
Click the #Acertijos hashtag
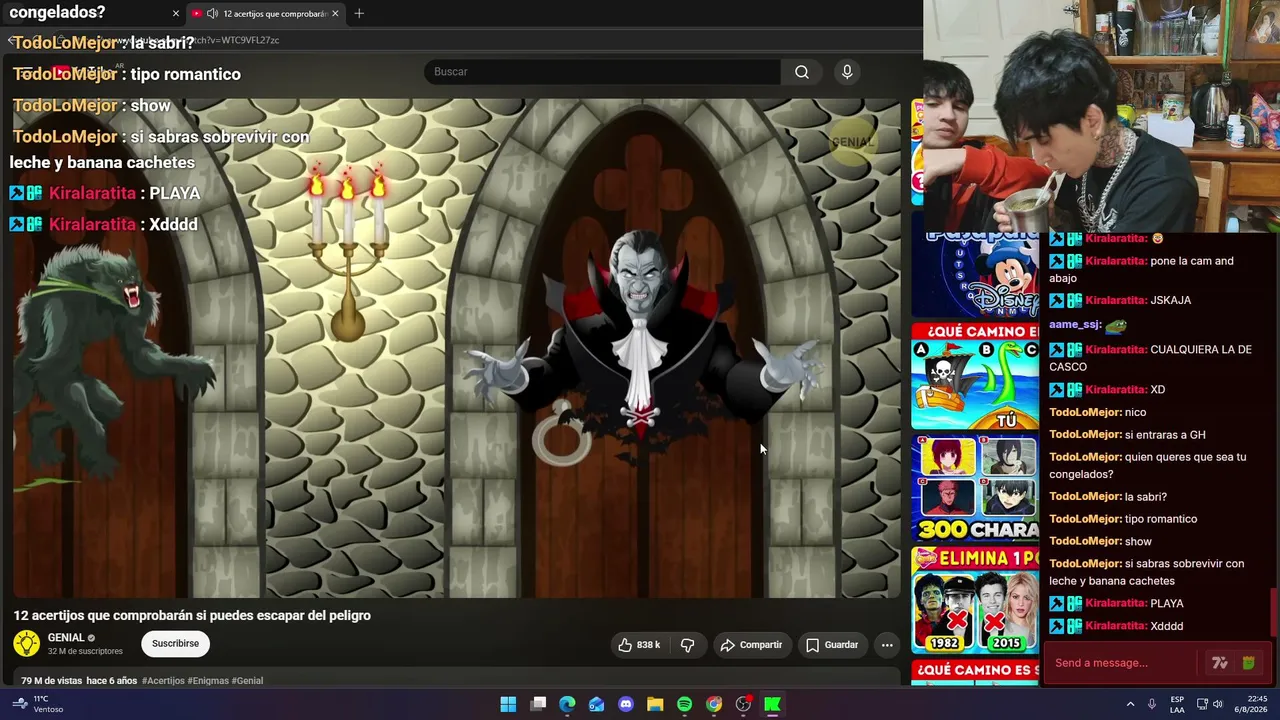163,681
